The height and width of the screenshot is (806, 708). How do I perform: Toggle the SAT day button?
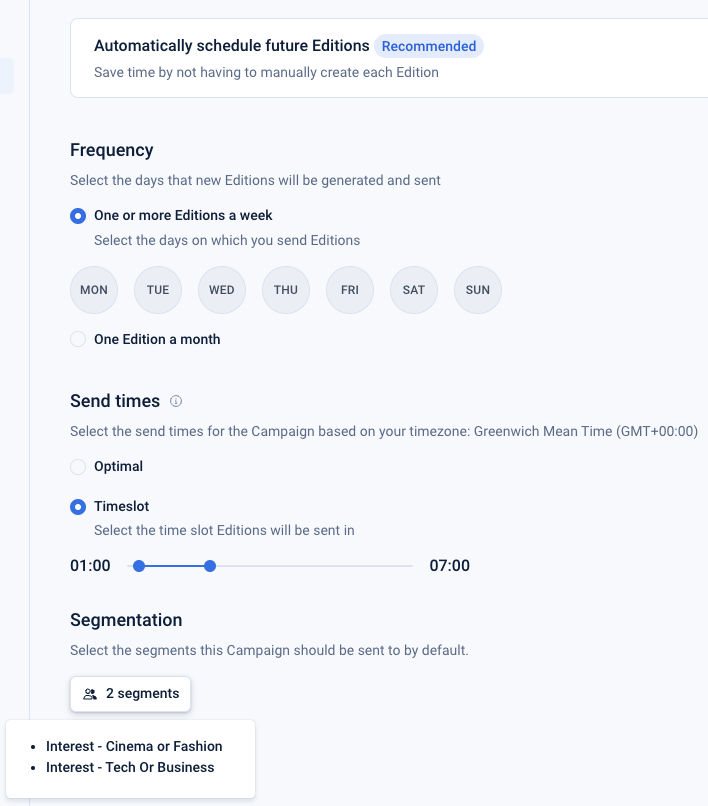(x=414, y=290)
